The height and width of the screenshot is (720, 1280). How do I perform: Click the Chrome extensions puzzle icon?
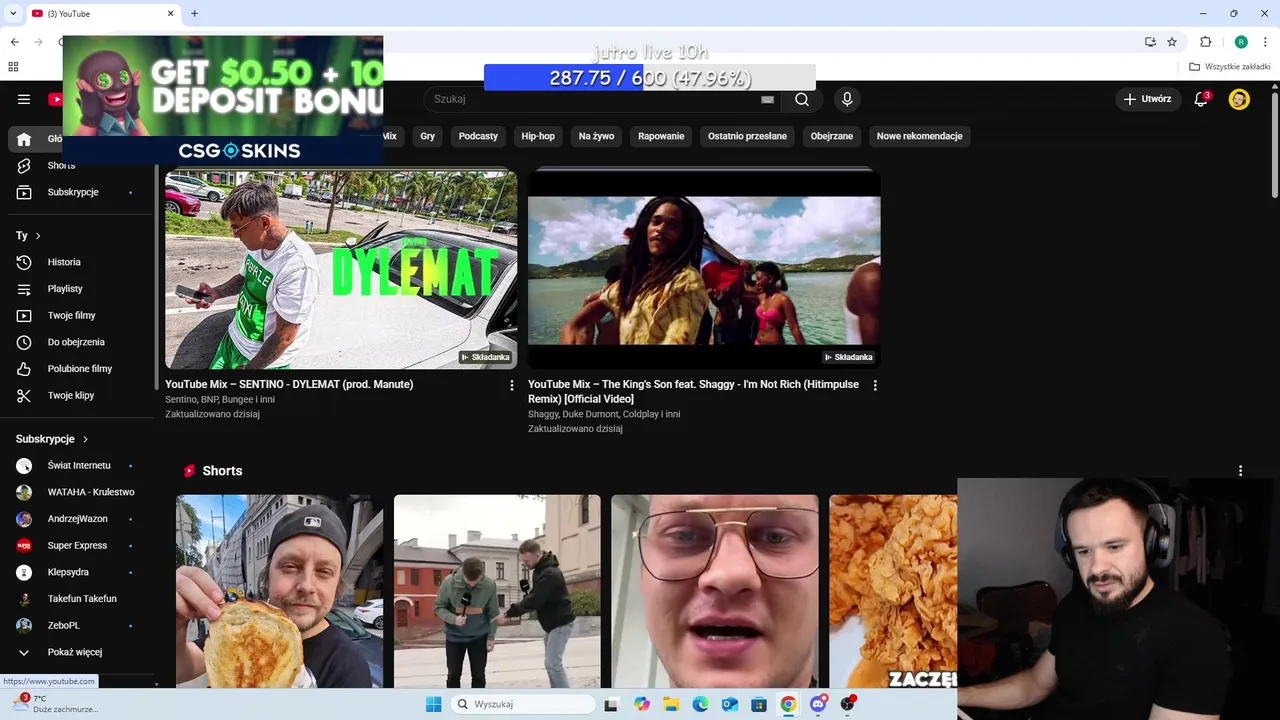[1205, 42]
